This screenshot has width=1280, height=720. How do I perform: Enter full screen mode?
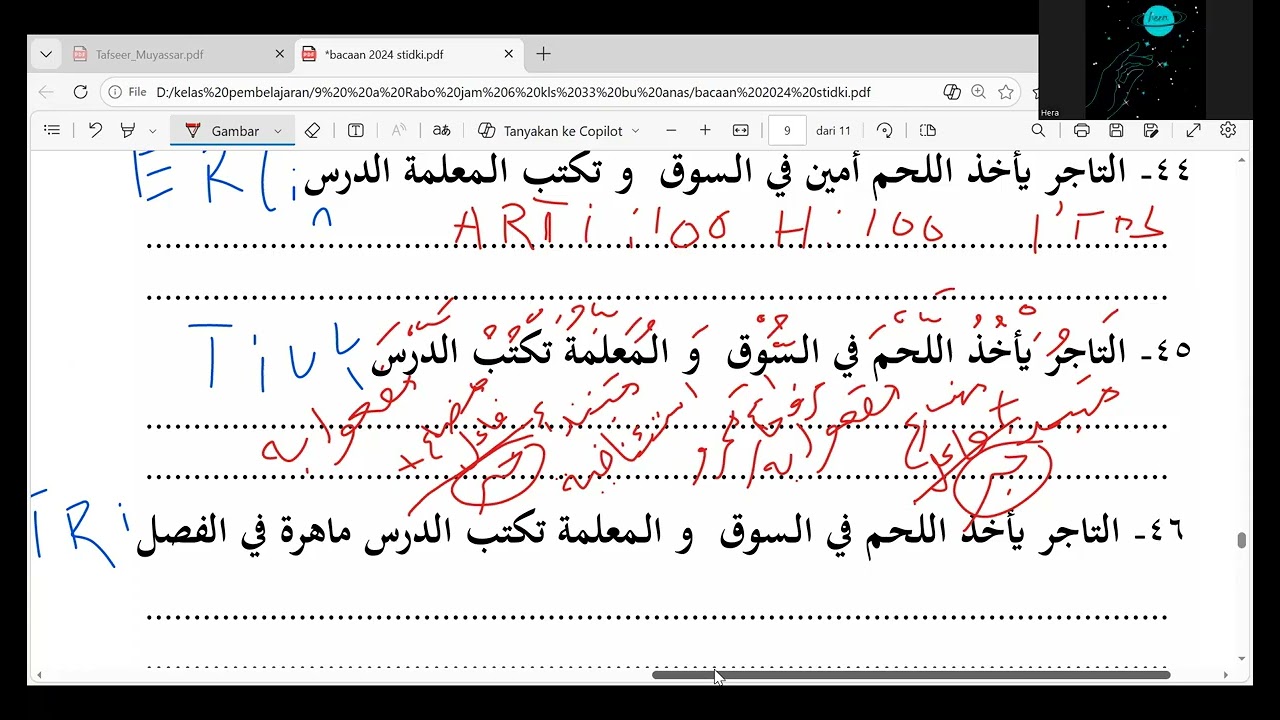click(x=1193, y=130)
